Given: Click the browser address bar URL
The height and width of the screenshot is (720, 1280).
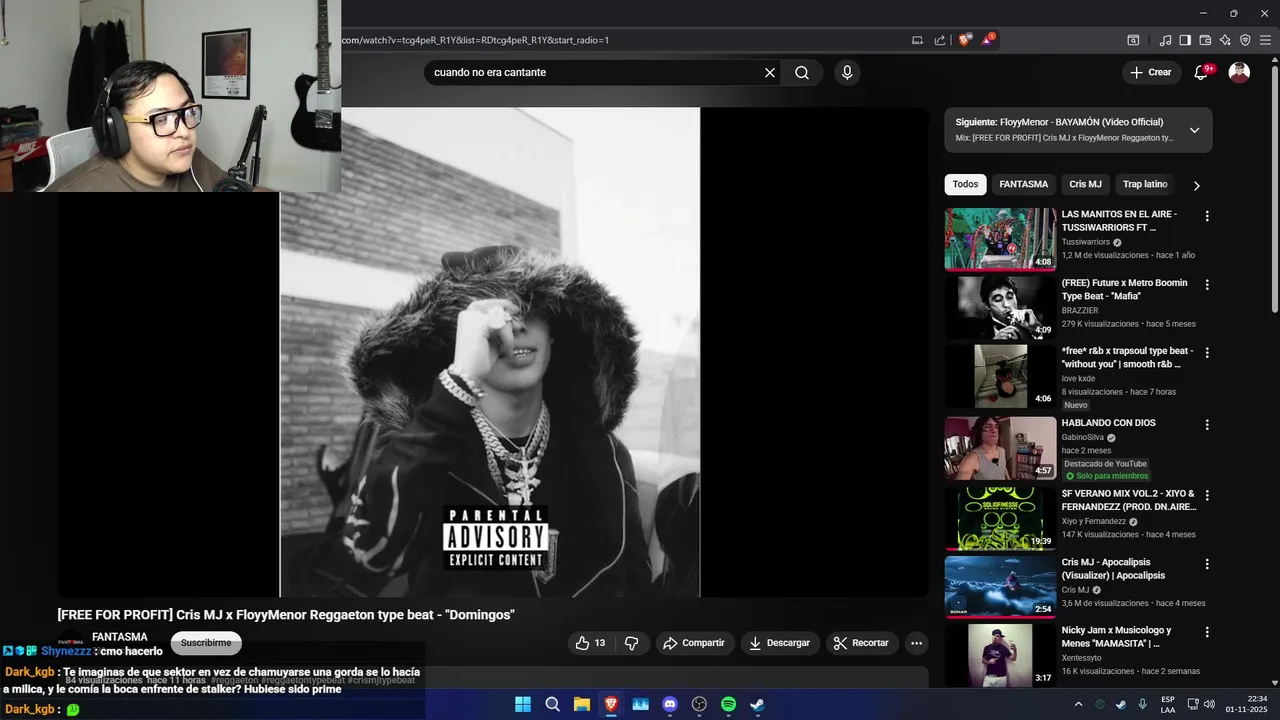Looking at the screenshot, I should click(x=475, y=40).
